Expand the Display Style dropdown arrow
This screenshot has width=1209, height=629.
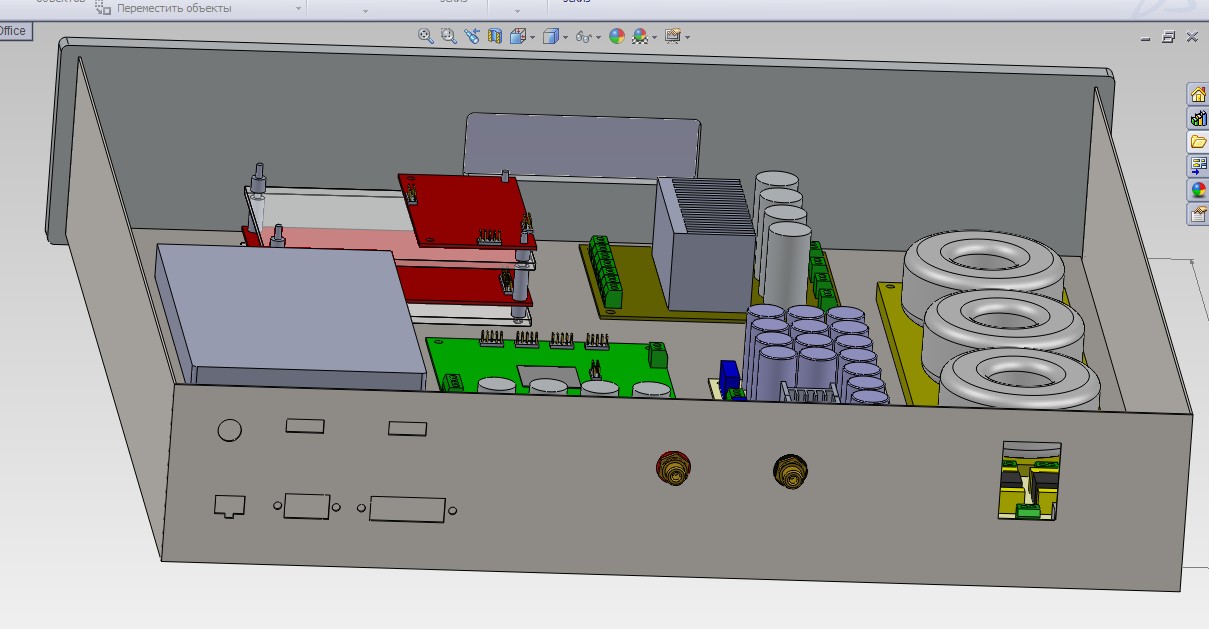pyautogui.click(x=565, y=38)
